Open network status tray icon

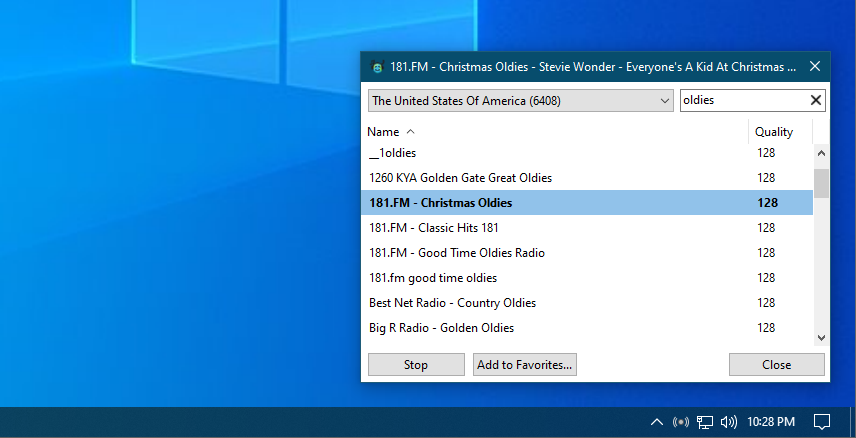(x=705, y=422)
